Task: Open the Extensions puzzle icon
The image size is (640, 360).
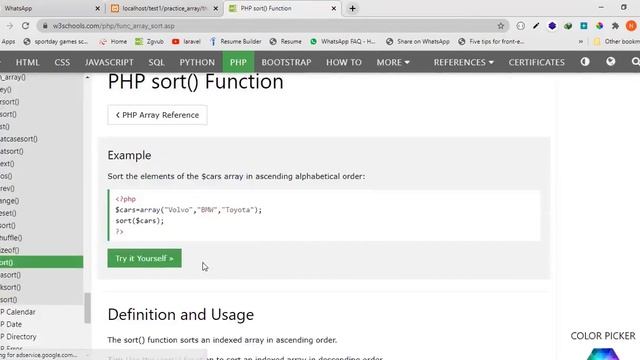Action: [615, 26]
